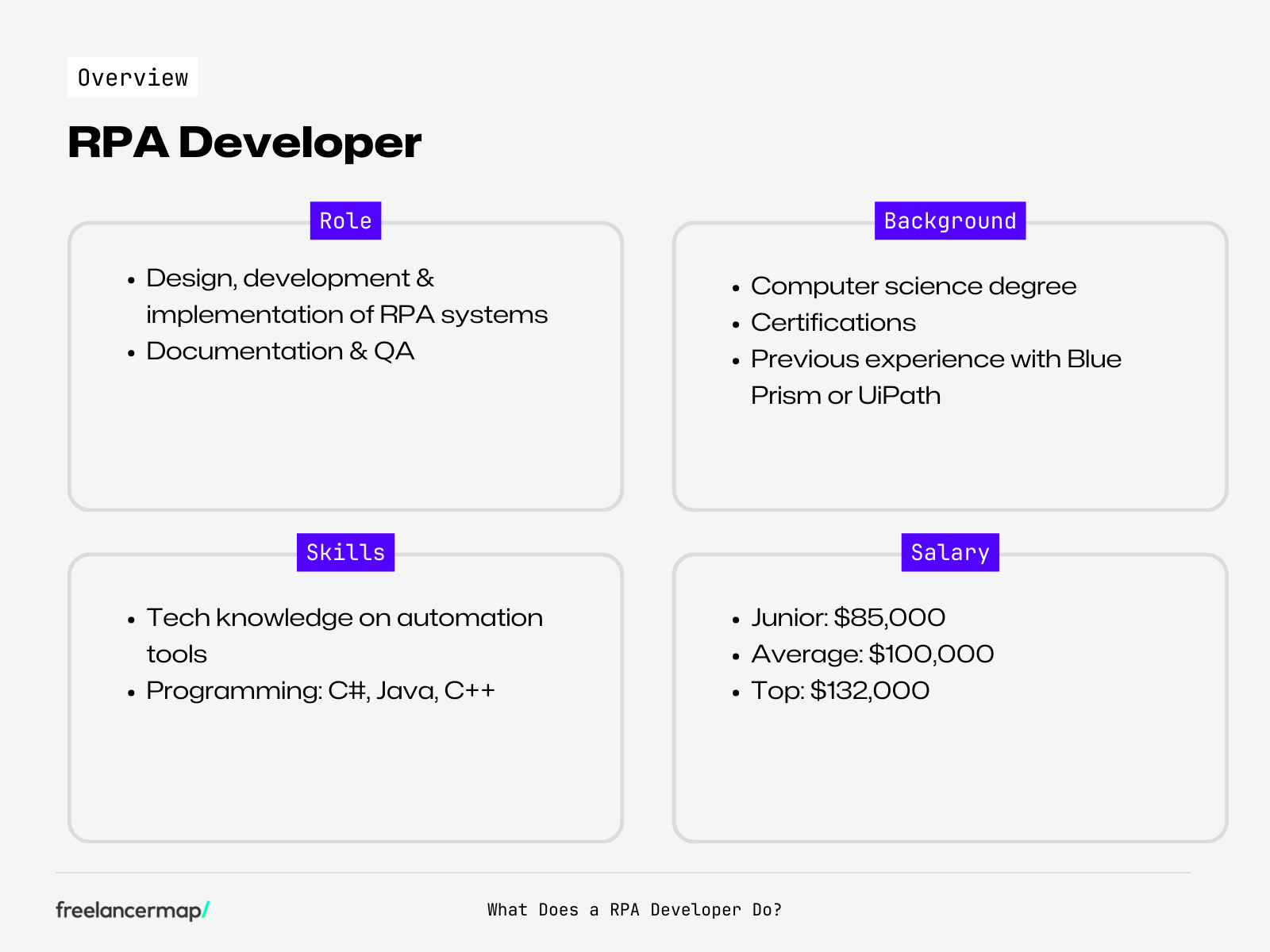Click the freelancermap logo

coord(135,910)
